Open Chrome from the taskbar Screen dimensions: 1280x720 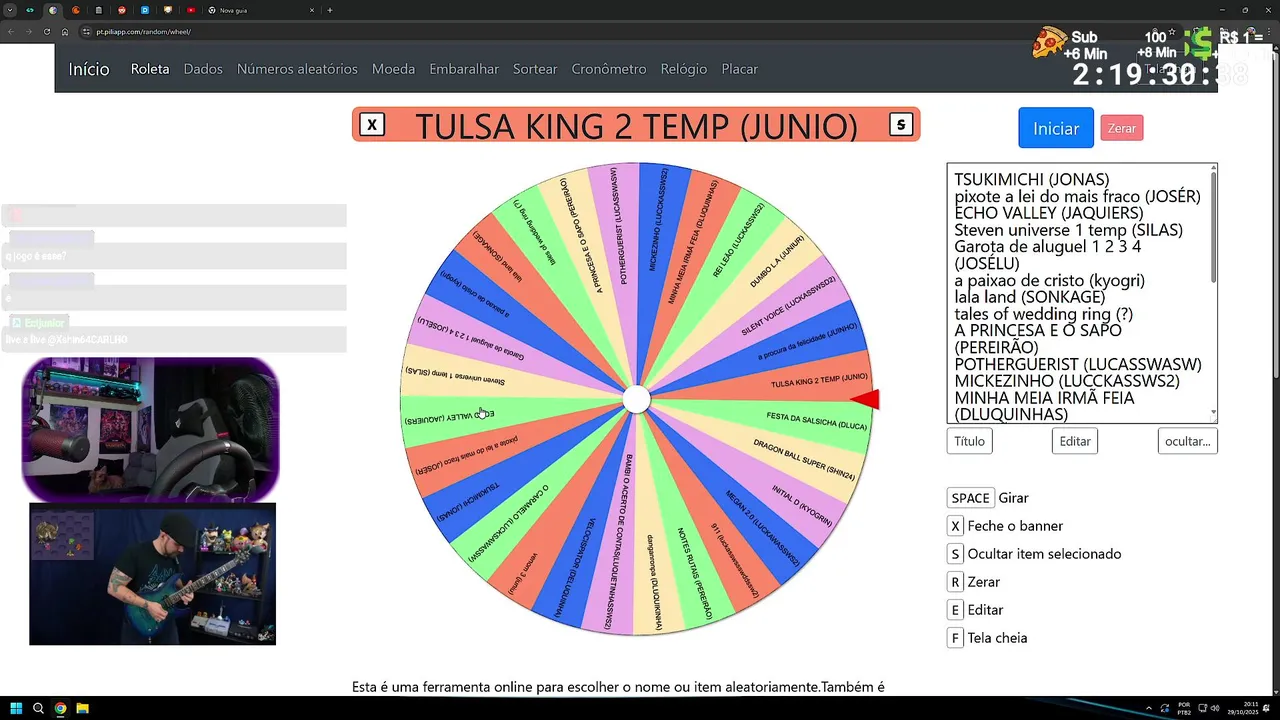point(60,708)
